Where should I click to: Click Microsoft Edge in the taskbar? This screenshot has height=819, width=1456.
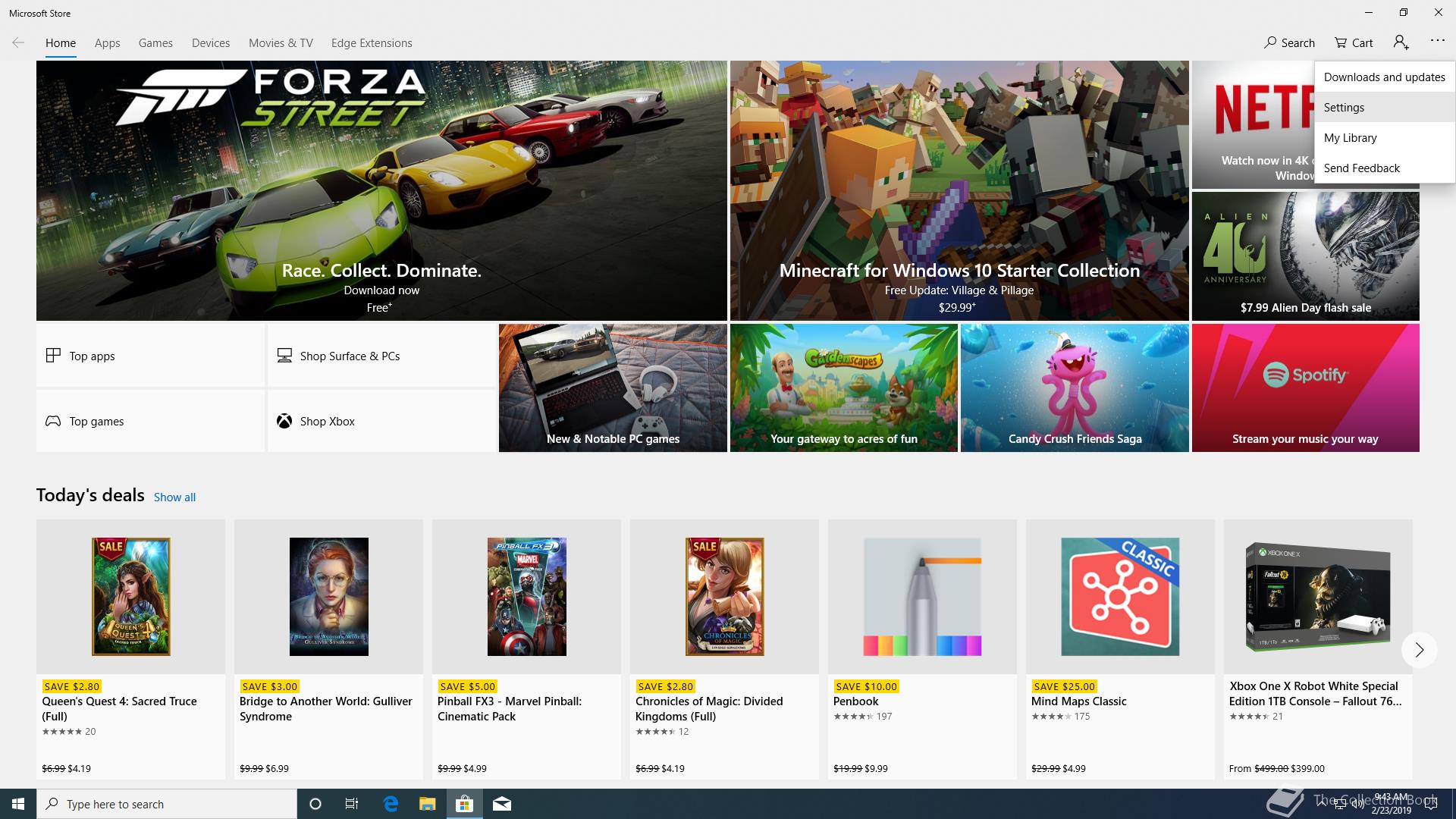[391, 804]
